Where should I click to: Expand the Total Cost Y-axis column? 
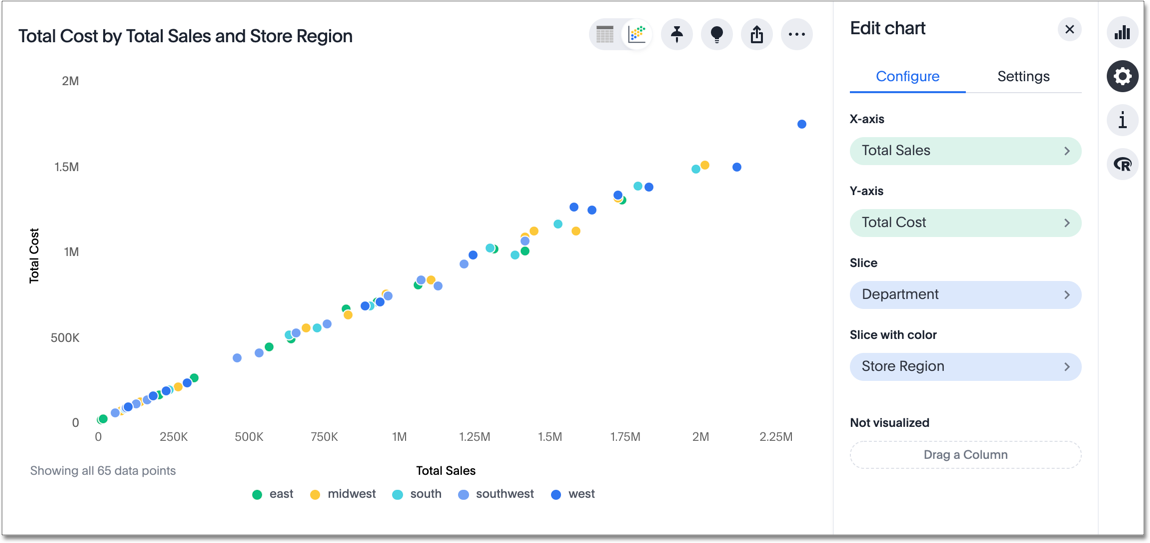(965, 223)
